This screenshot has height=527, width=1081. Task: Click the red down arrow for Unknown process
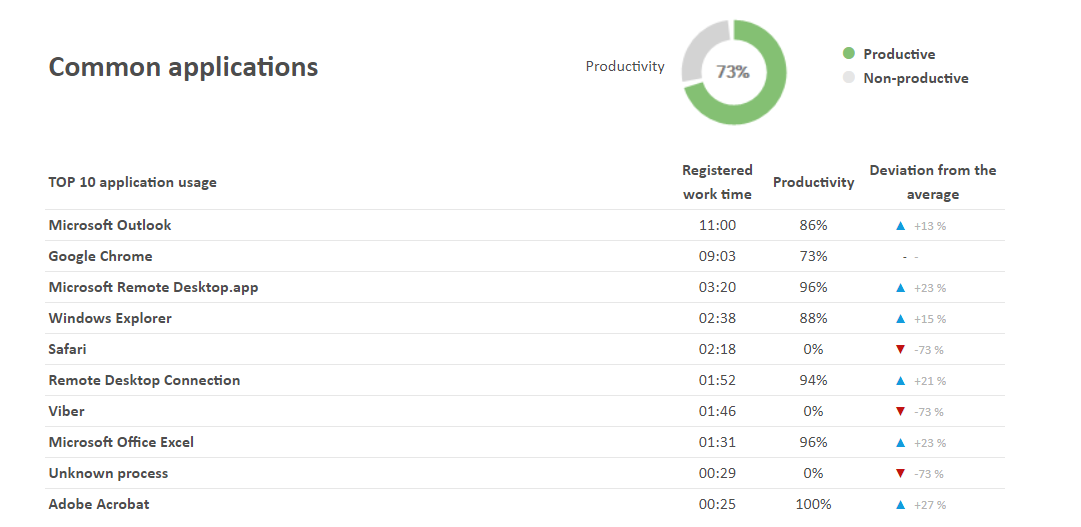[900, 474]
